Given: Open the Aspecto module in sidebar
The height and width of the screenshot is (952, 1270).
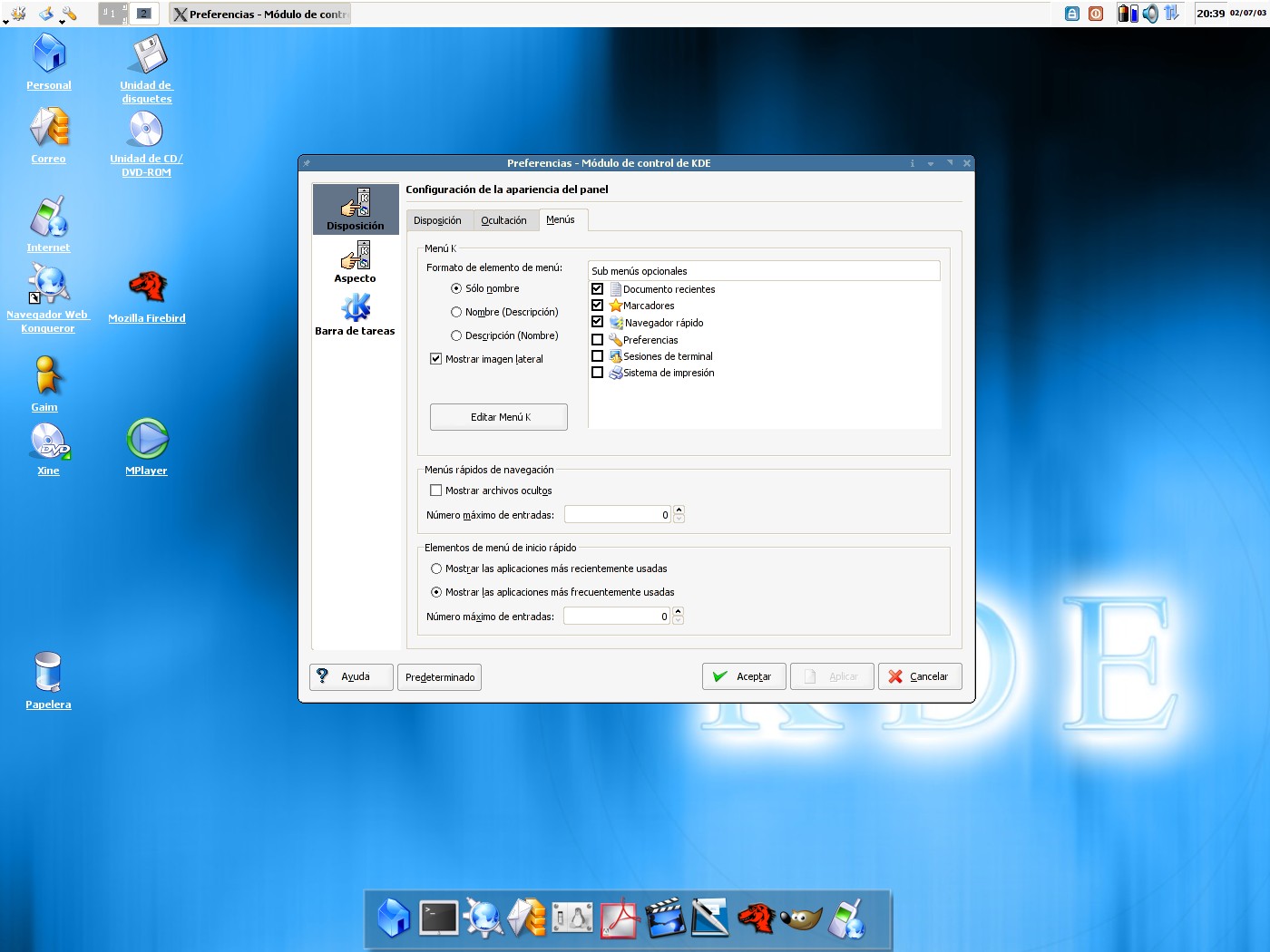Looking at the screenshot, I should pyautogui.click(x=355, y=262).
